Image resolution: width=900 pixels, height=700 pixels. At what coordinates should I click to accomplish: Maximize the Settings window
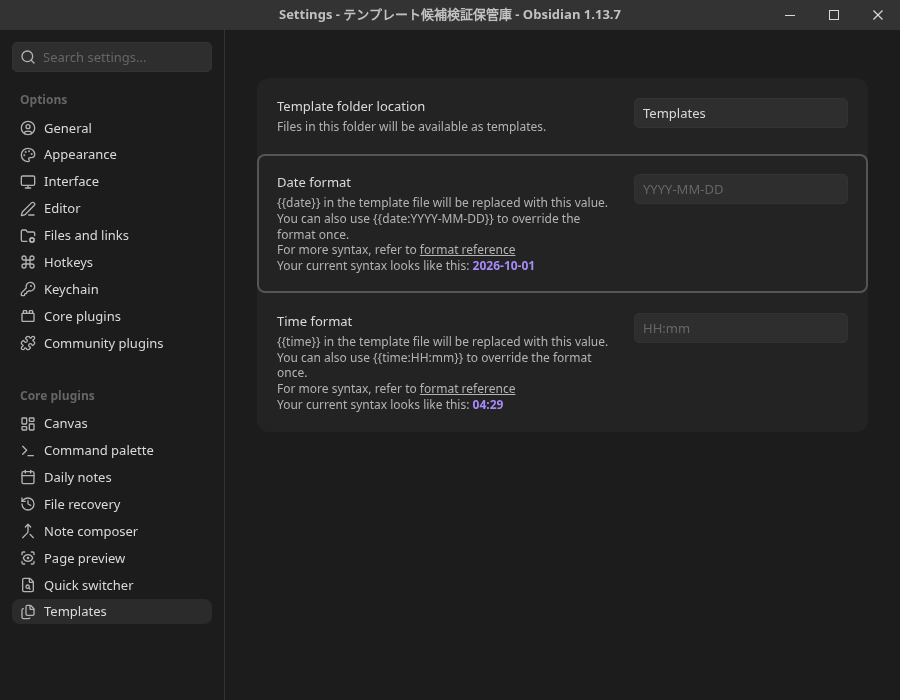pyautogui.click(x=834, y=15)
